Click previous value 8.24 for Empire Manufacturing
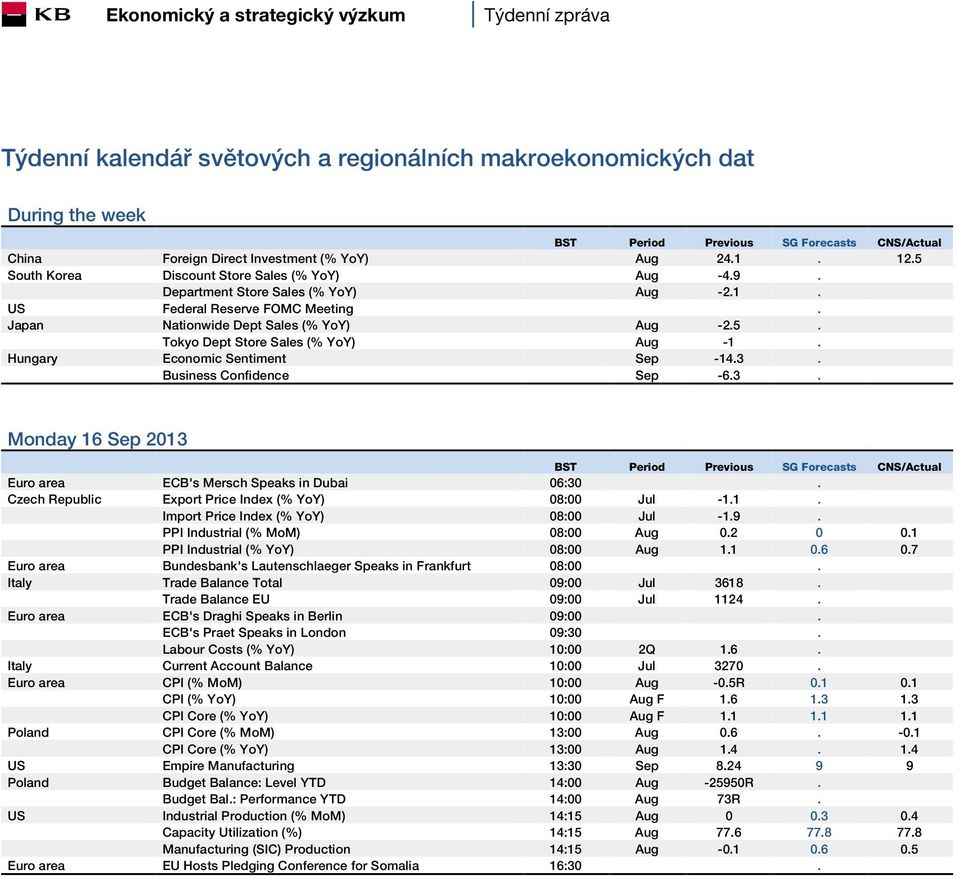960x878 pixels. [729, 766]
